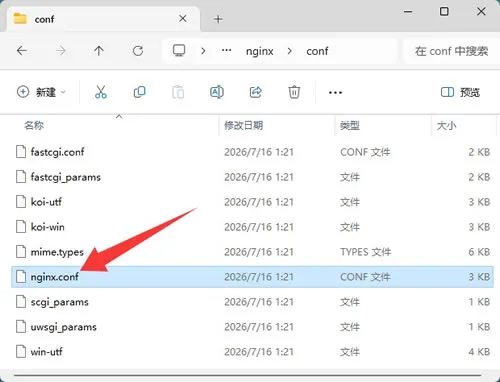500x382 pixels.
Task: Click nginx in the breadcrumb
Action: (260, 51)
